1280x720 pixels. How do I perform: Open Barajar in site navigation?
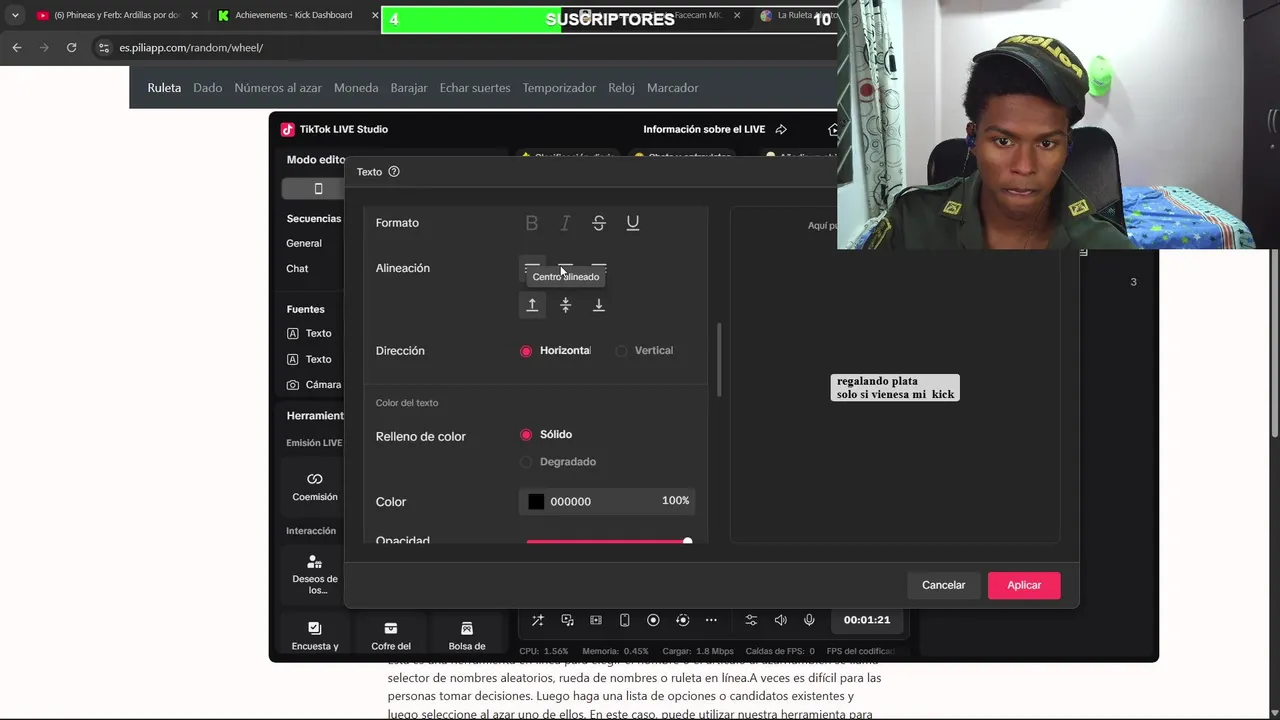point(409,88)
